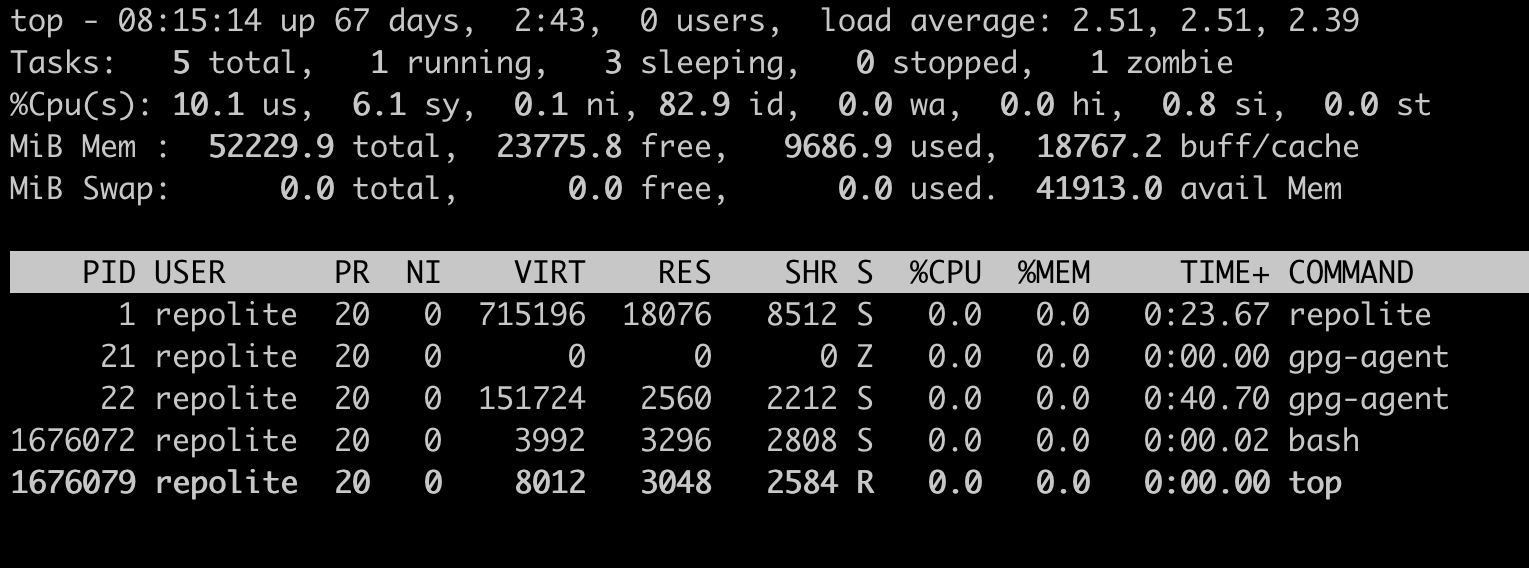
Task: Click the top command name in process list
Action: 1315,483
